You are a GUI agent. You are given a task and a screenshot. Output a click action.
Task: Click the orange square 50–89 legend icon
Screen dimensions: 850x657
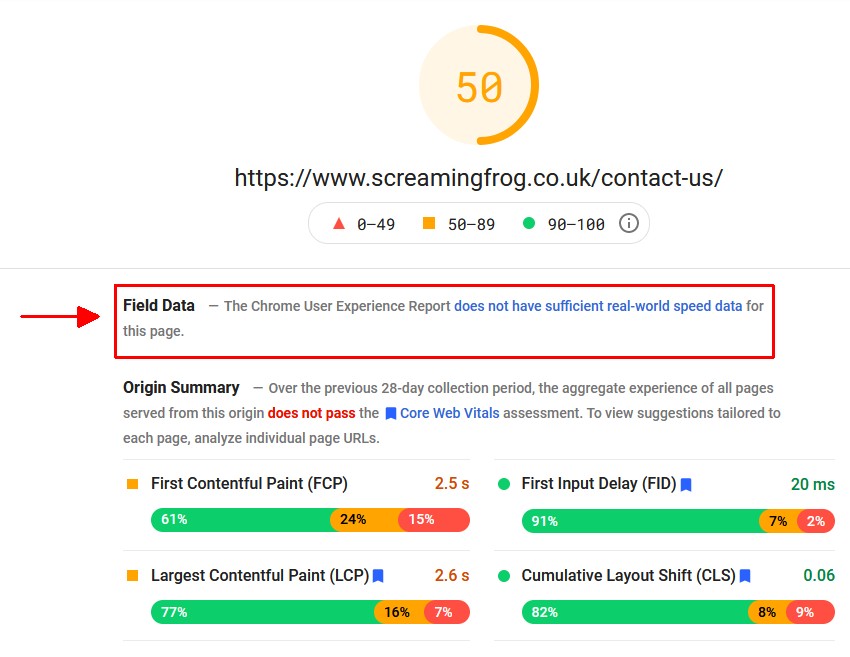pyautogui.click(x=429, y=223)
